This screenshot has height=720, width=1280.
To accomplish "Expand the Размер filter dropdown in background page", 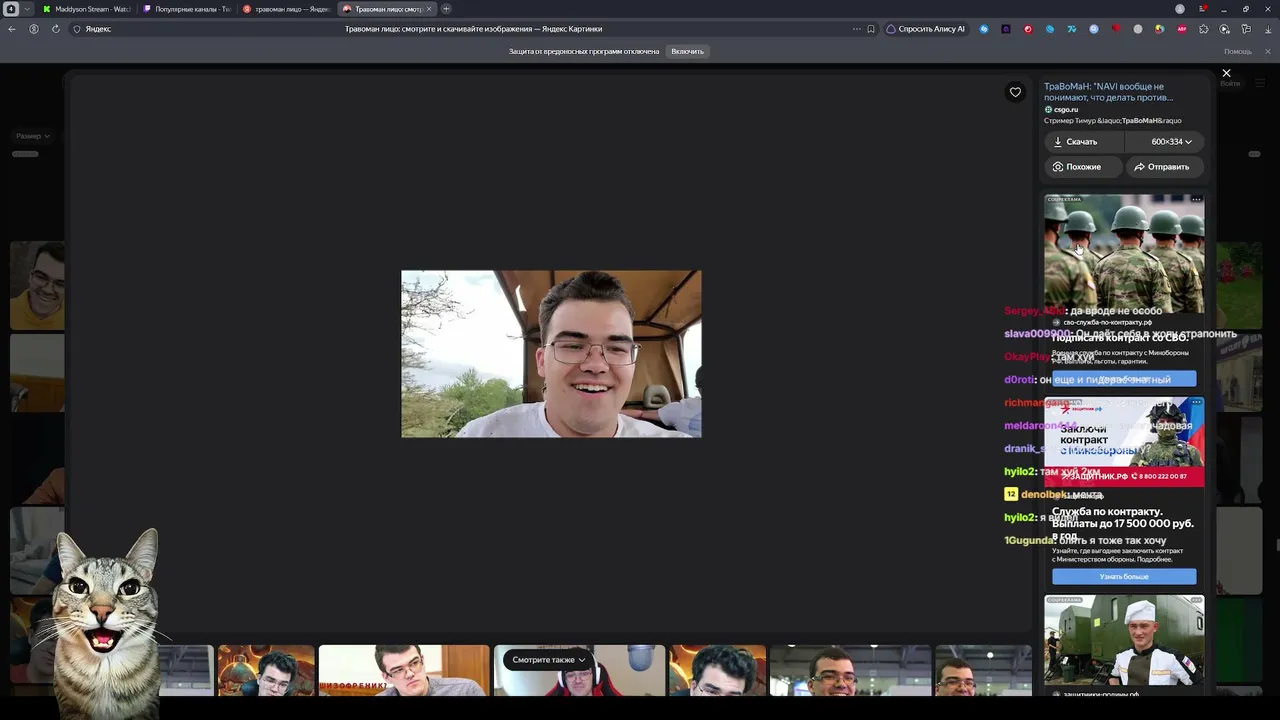I will 32,136.
